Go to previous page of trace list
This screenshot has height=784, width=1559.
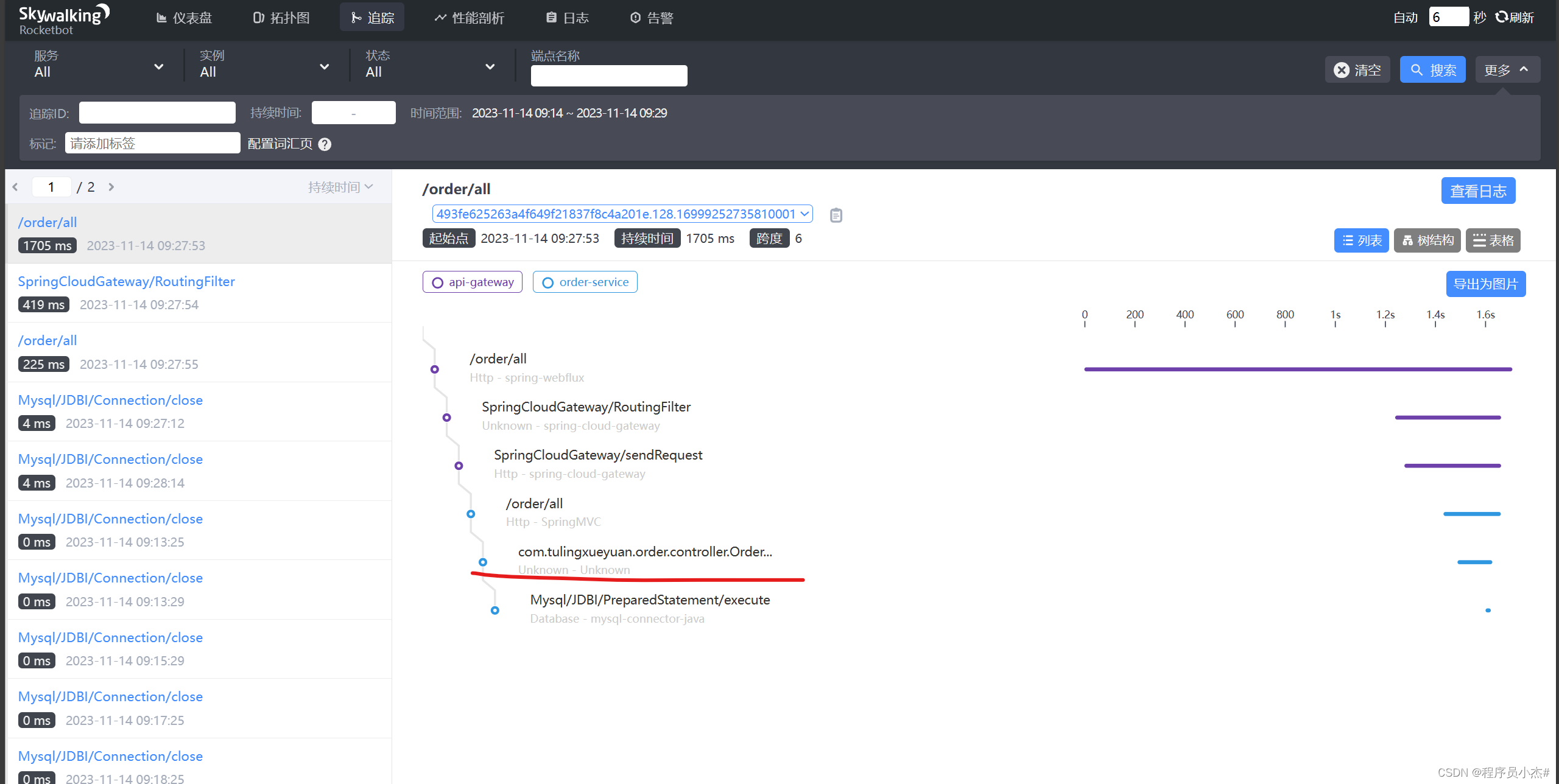click(15, 187)
